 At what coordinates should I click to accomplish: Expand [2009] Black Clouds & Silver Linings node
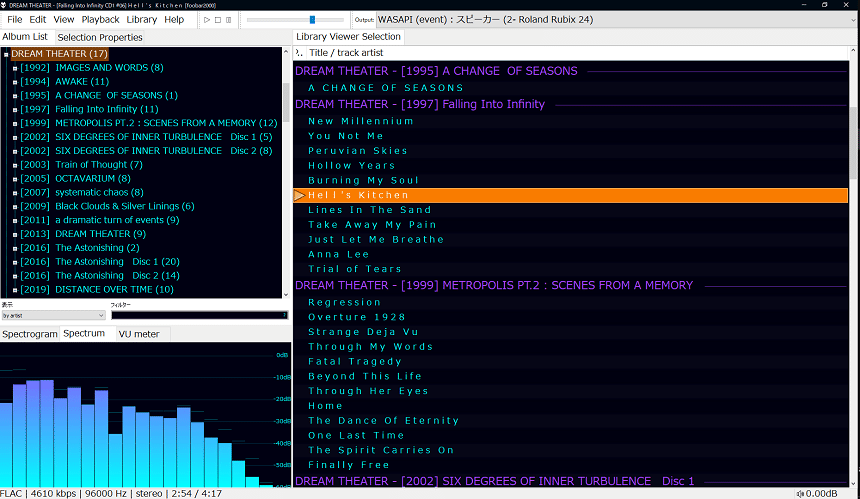point(15,207)
